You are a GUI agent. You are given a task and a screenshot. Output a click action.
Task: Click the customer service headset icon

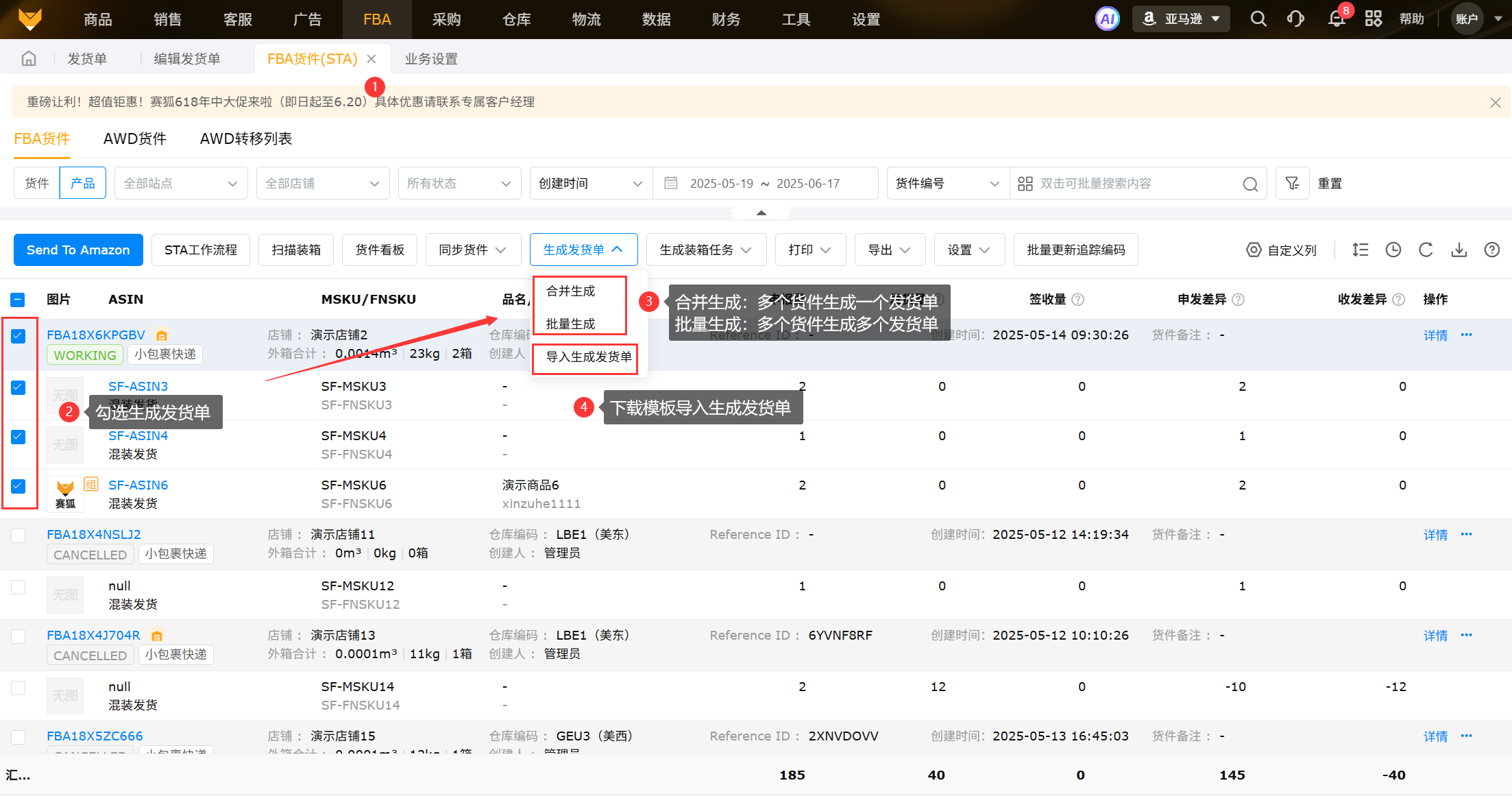1295,19
